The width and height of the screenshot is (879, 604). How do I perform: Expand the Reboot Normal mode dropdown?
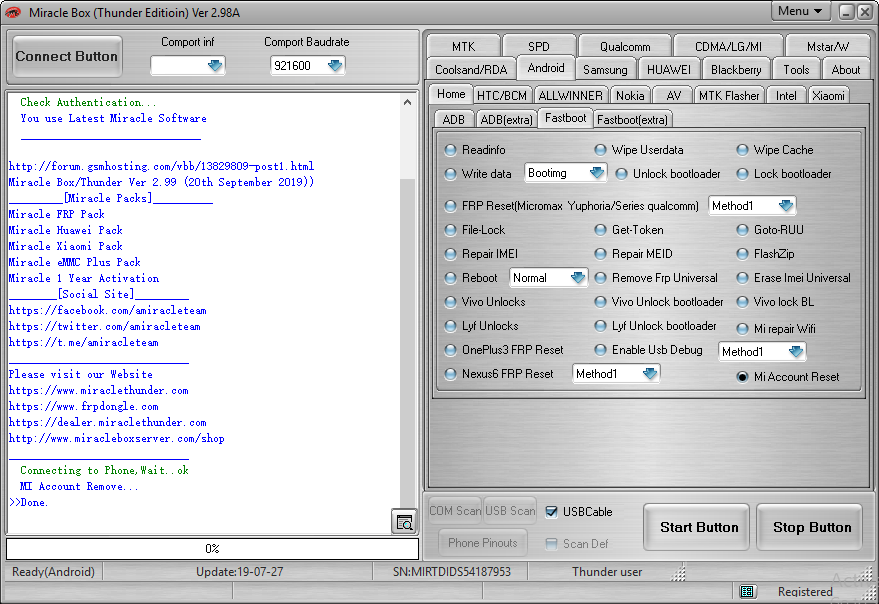pyautogui.click(x=578, y=278)
